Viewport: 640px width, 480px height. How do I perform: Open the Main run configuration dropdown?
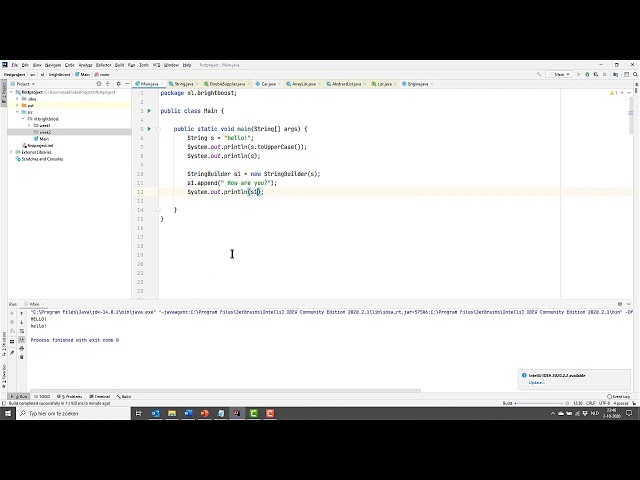click(559, 74)
